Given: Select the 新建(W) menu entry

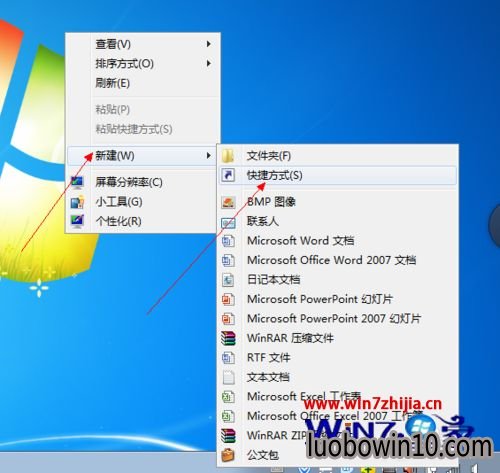Looking at the screenshot, I should point(143,155).
